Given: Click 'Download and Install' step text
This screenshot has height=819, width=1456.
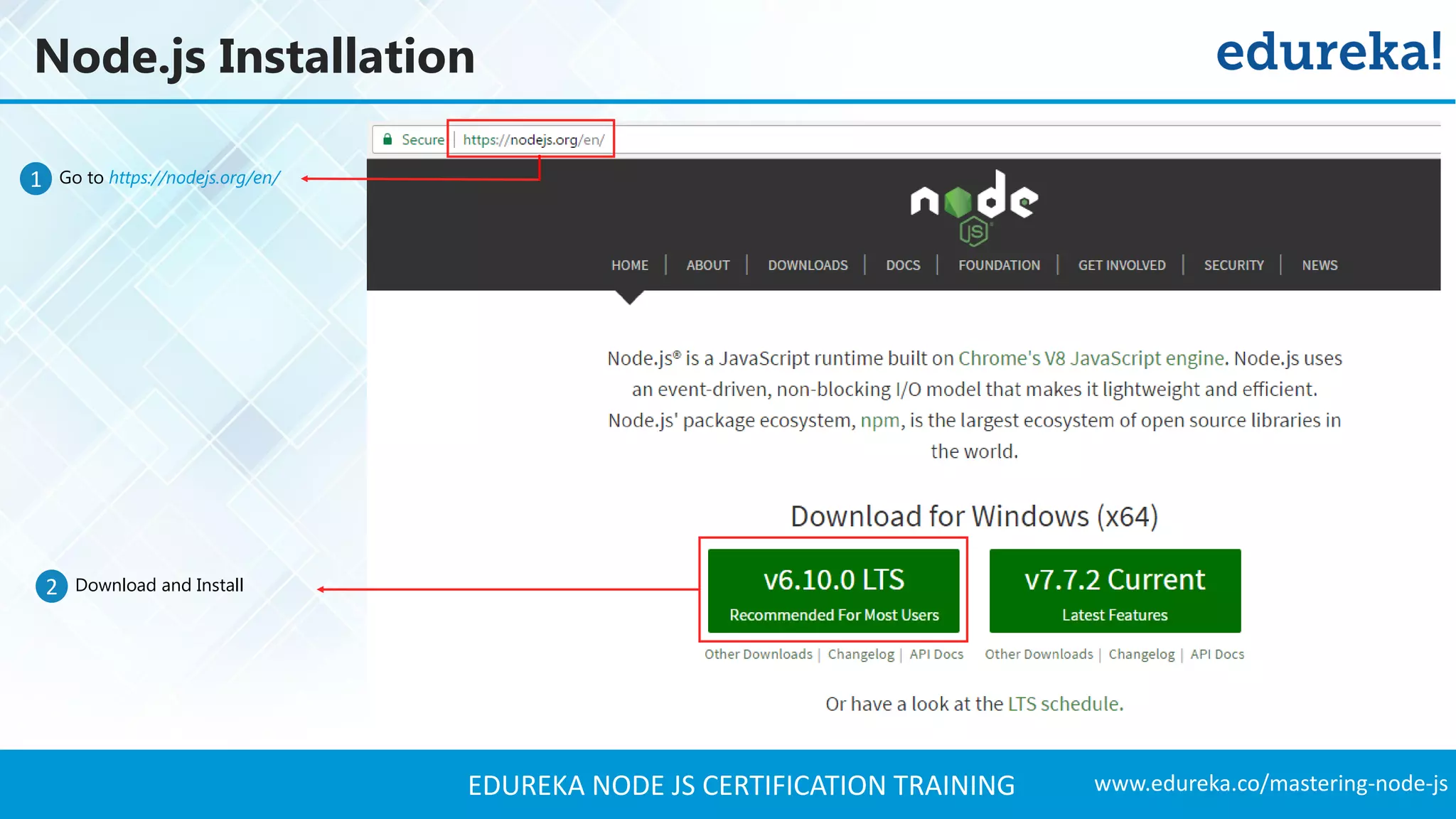Looking at the screenshot, I should pos(159,585).
